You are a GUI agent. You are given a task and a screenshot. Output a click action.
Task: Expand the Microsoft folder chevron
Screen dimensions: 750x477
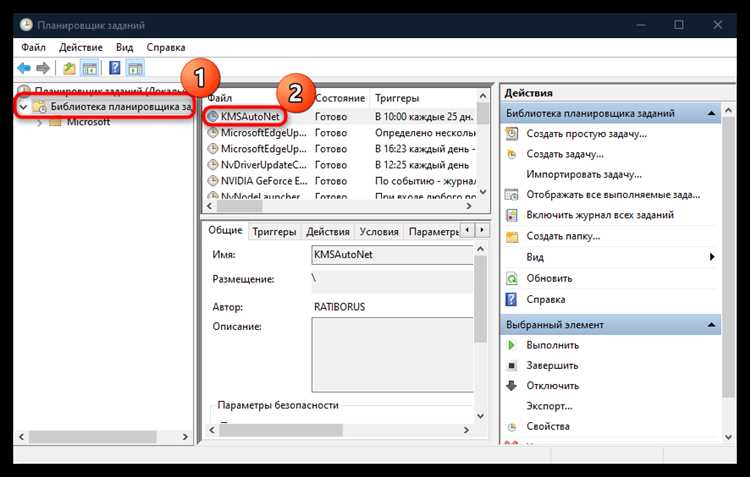[39, 122]
